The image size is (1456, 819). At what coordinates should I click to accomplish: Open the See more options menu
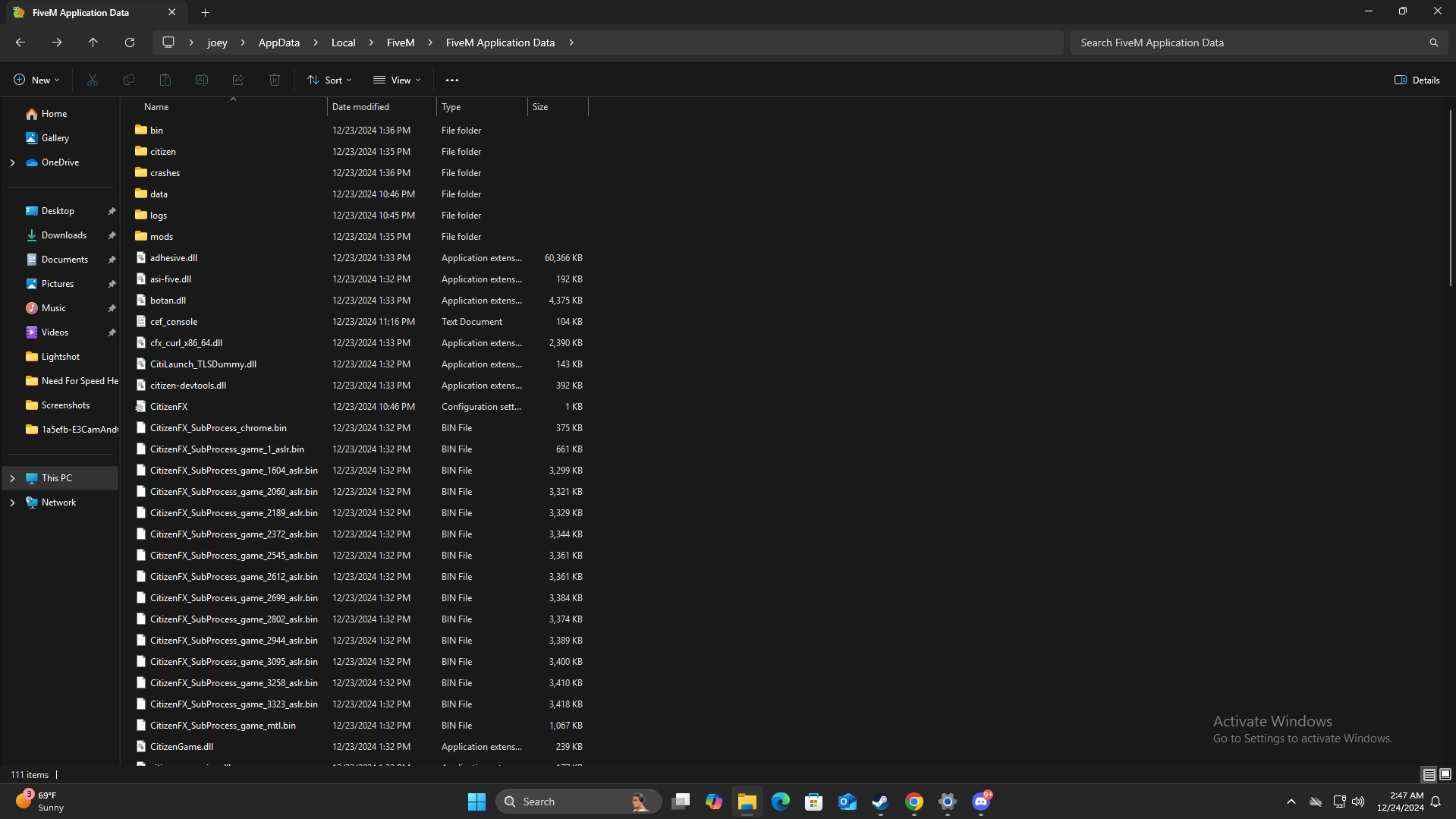(452, 80)
